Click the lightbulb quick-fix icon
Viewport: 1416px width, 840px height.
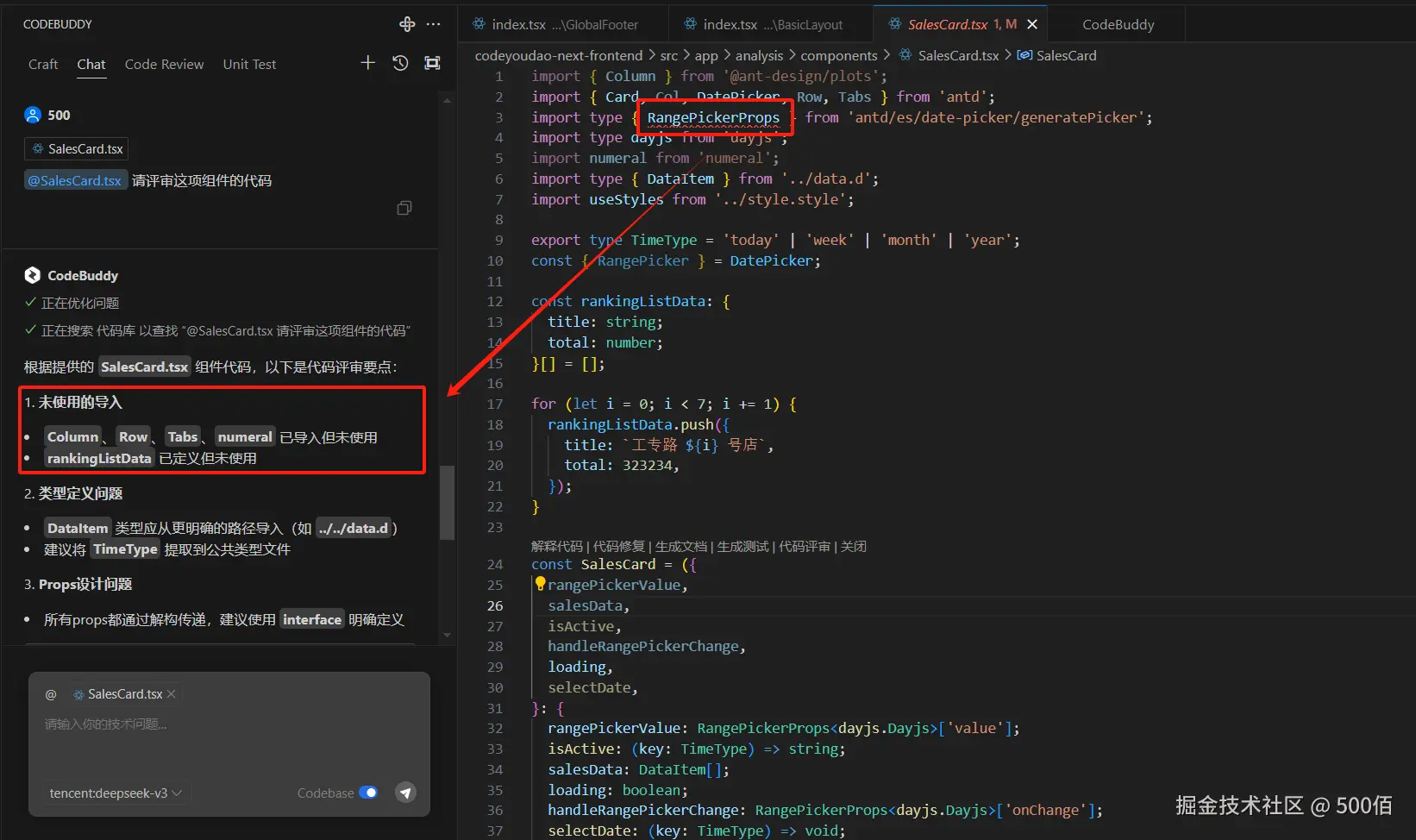coord(540,584)
